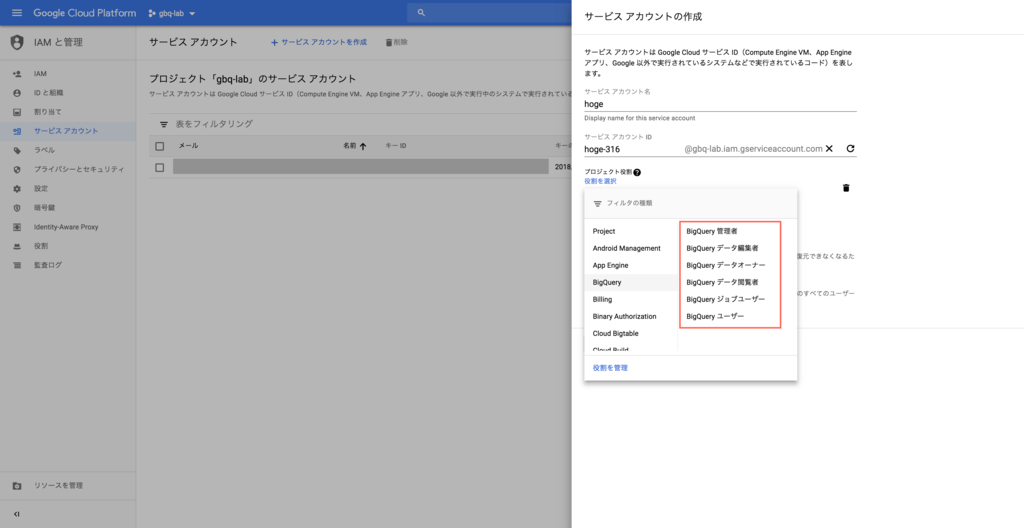The width and height of the screenshot is (1024, 528).
Task: Click the リソースを管理 folder icon
Action: coord(17,486)
